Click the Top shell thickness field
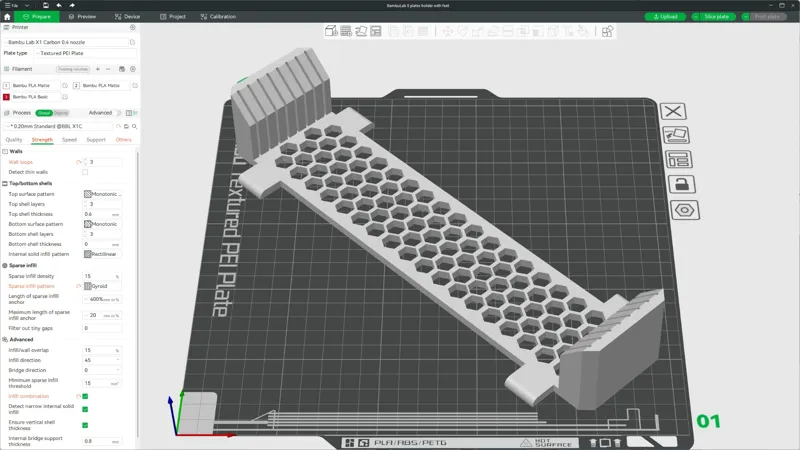The image size is (800, 450). pos(102,214)
